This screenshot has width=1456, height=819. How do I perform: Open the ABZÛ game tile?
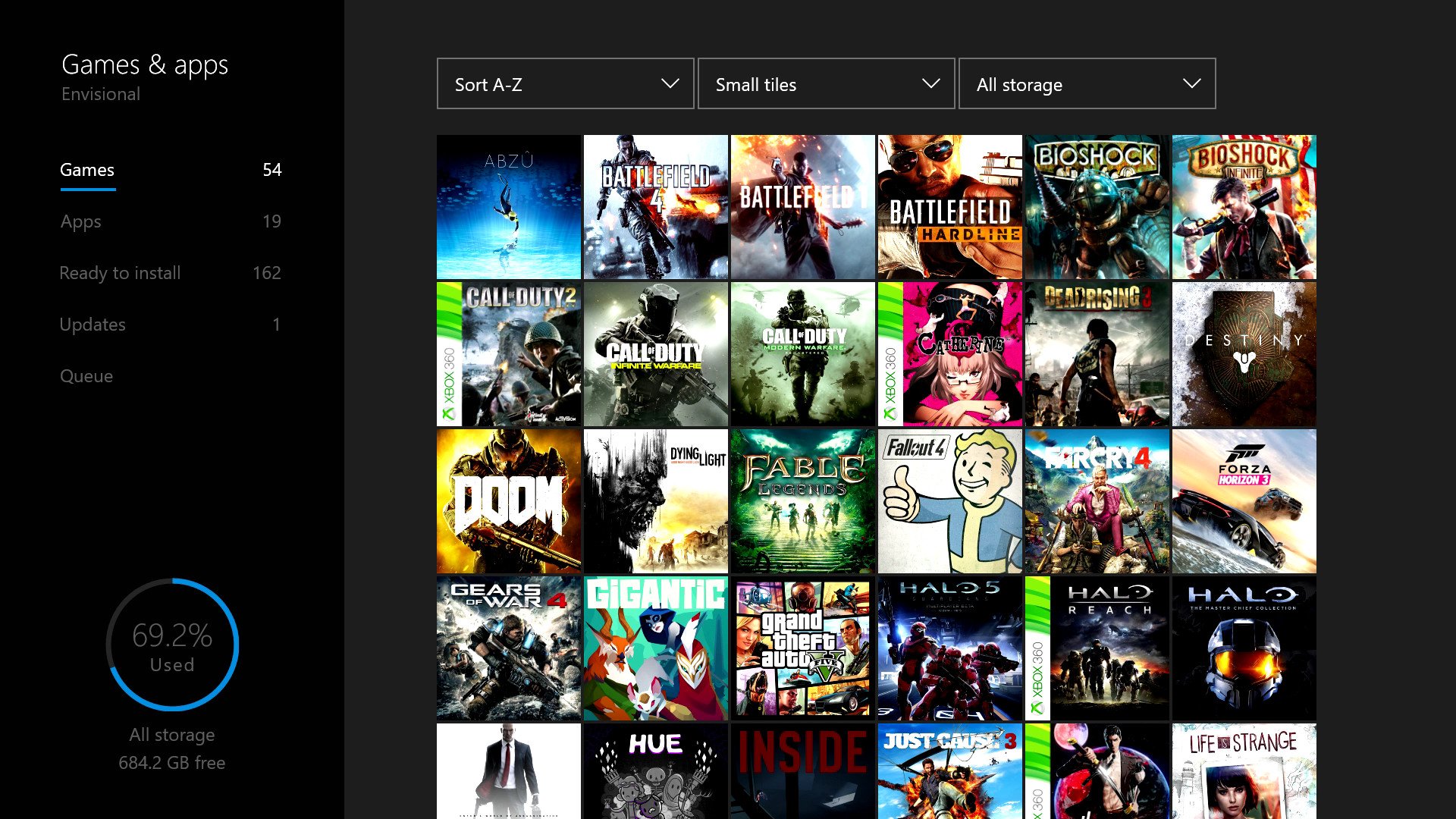tap(508, 206)
